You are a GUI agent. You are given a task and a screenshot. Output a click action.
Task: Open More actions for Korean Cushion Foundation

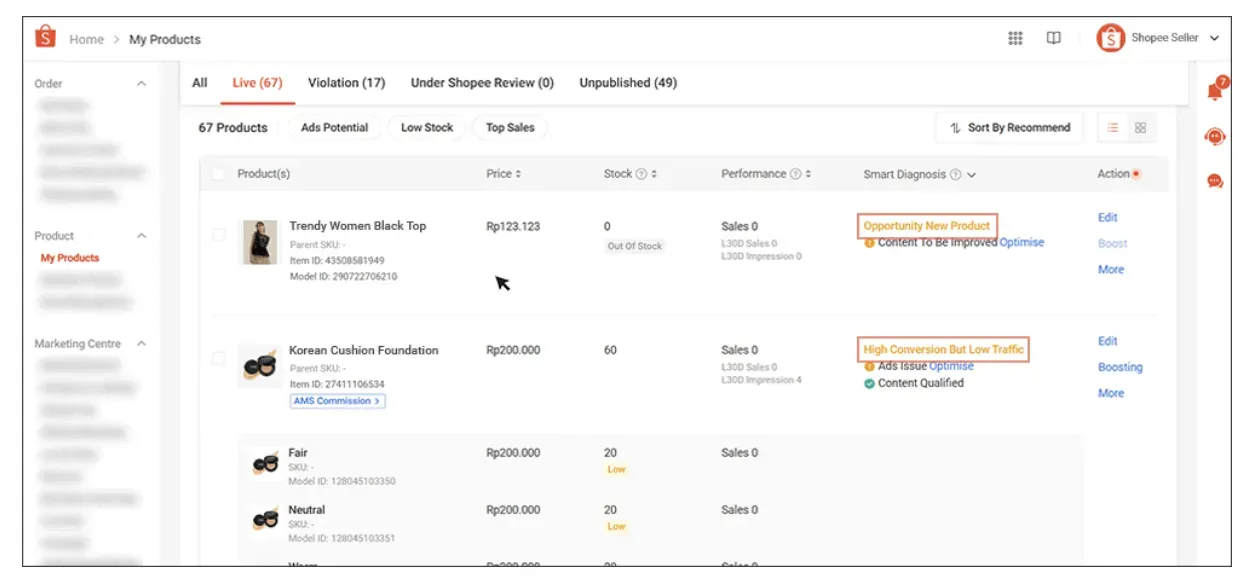click(x=1111, y=393)
